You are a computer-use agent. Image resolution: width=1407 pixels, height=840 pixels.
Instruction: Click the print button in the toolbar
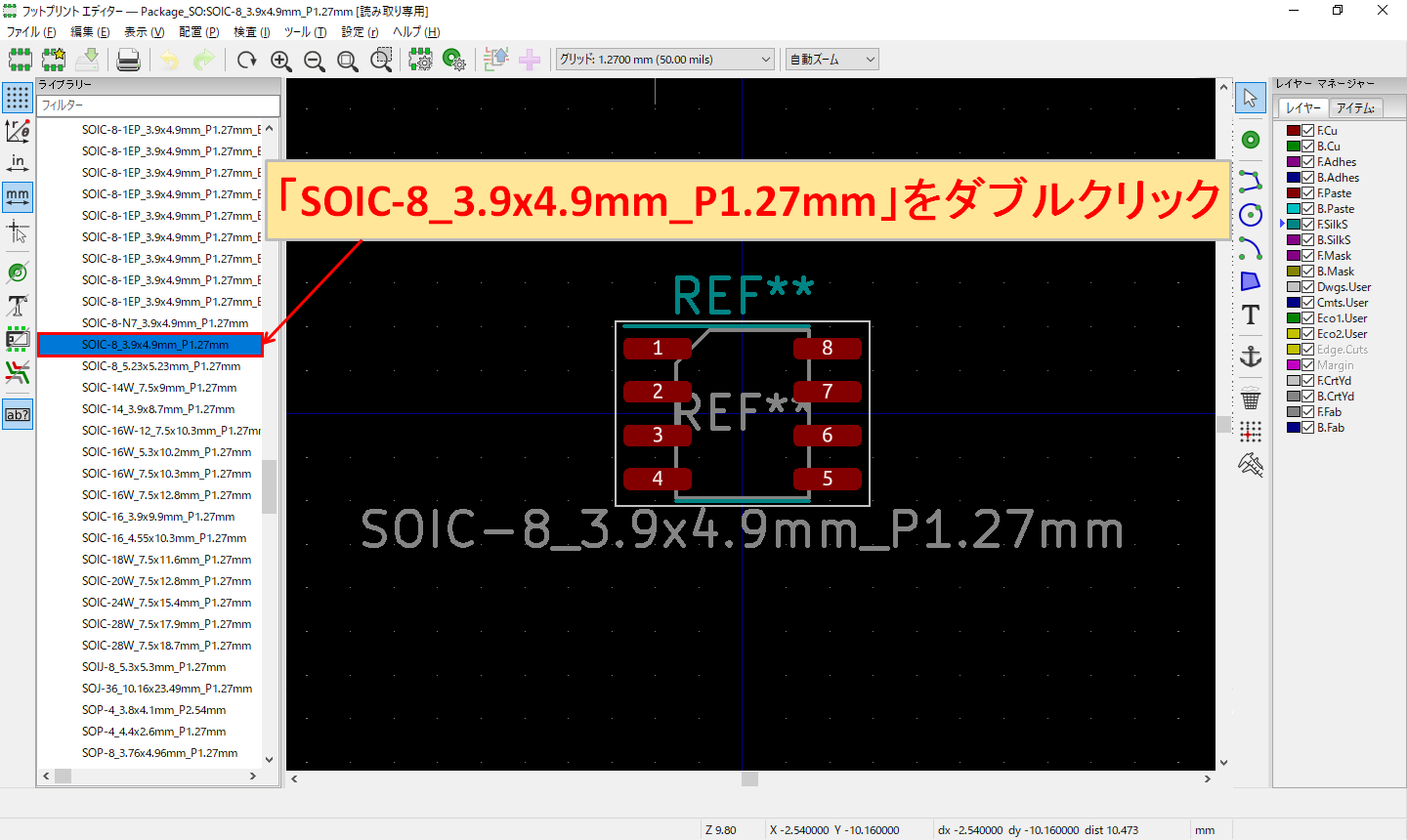click(127, 59)
